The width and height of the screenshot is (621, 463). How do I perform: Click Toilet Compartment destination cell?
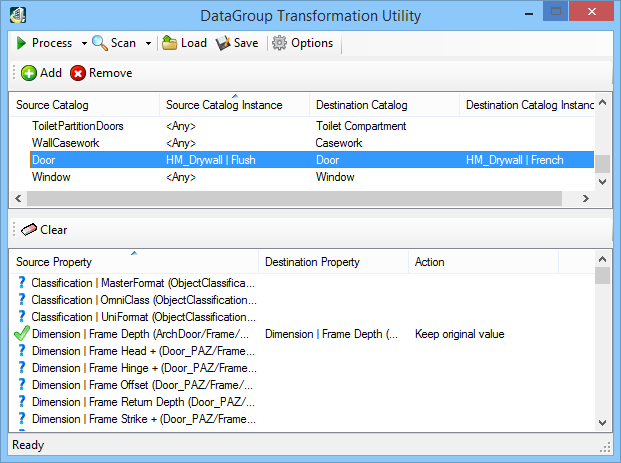[361, 126]
